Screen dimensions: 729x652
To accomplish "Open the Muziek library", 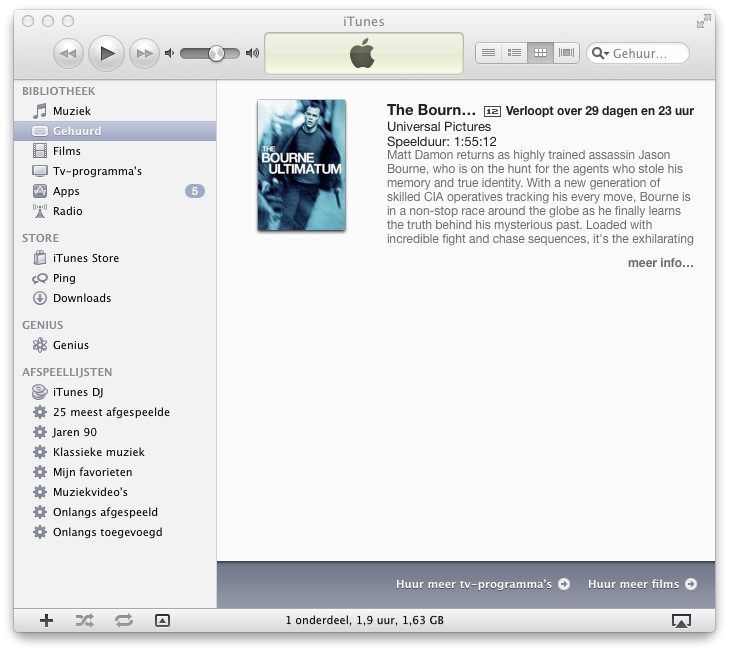I will tap(72, 111).
